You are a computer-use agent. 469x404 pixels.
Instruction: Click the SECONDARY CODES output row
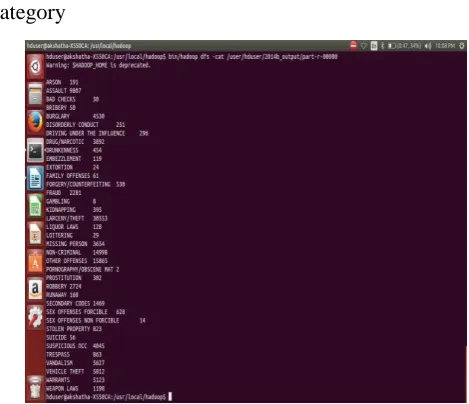point(75,303)
